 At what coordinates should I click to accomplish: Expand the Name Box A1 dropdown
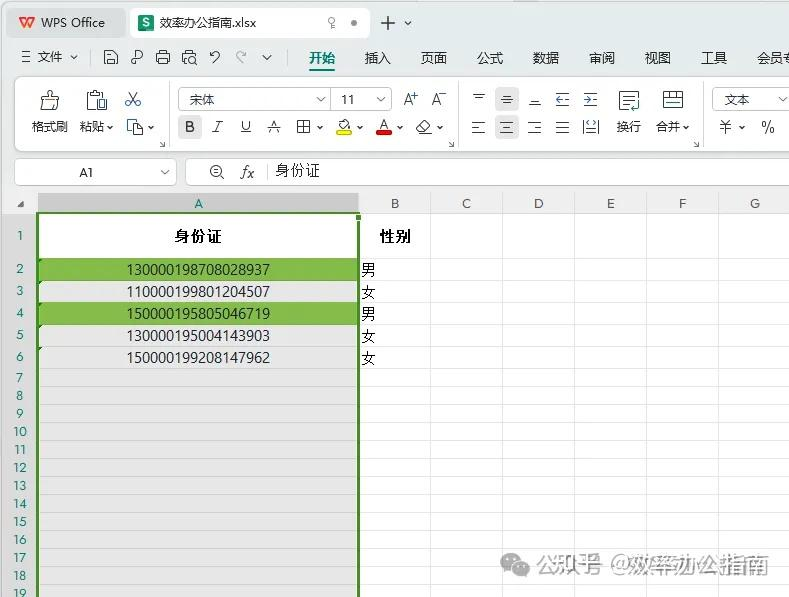click(x=165, y=172)
